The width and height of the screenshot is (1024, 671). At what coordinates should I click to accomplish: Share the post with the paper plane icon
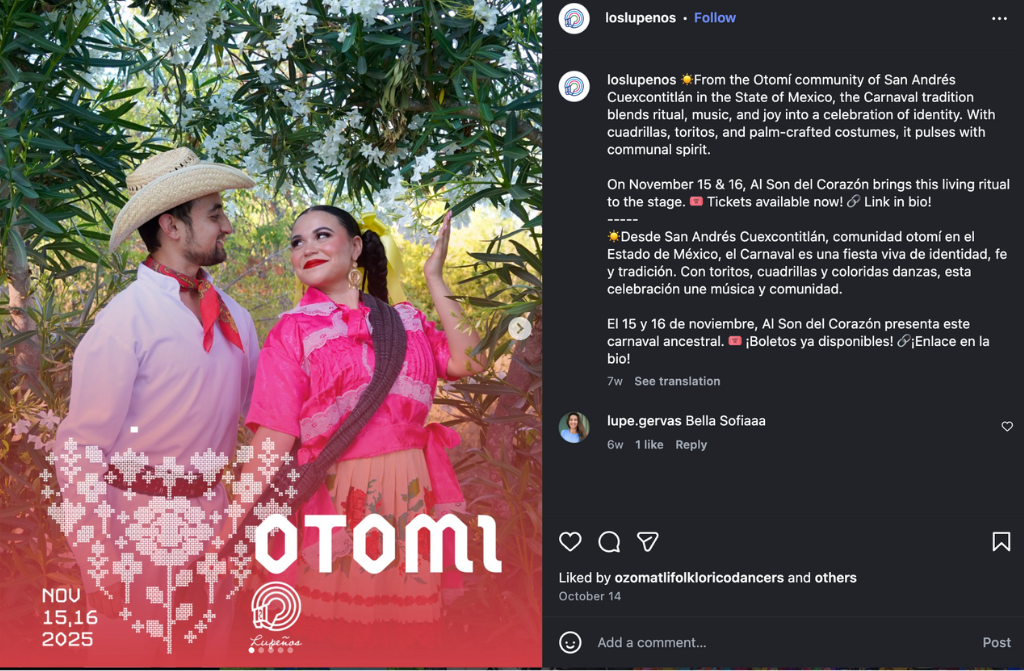point(647,542)
